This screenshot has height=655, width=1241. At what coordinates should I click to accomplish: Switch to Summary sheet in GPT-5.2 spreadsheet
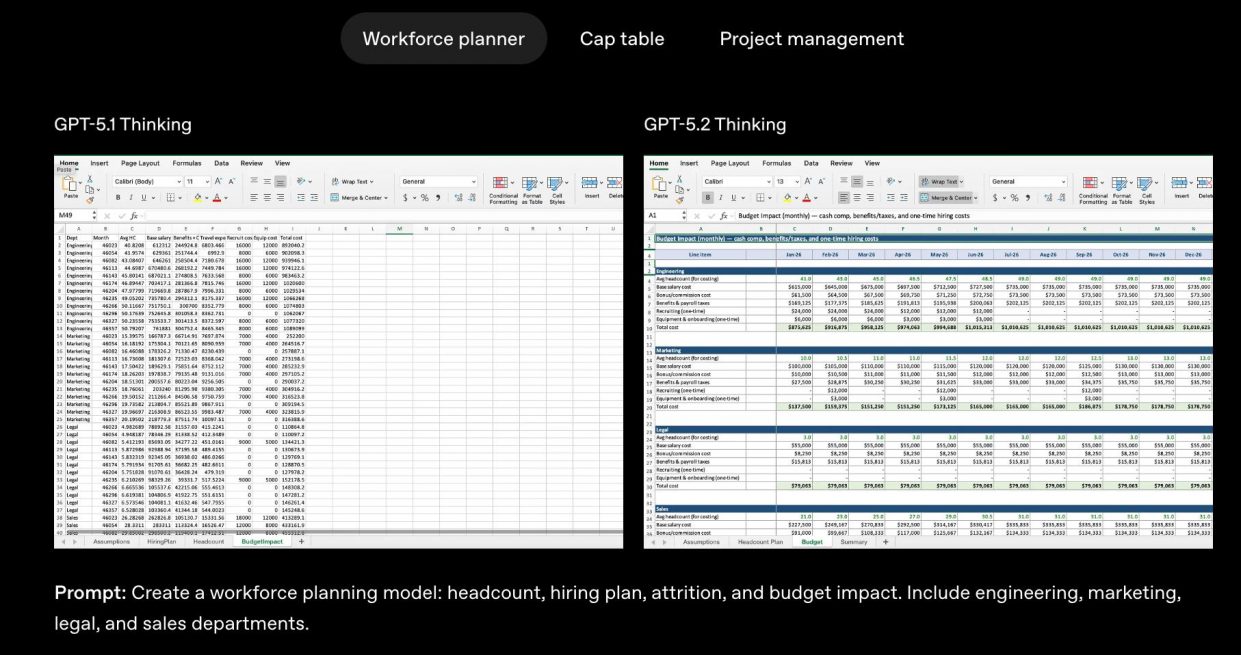pos(854,541)
